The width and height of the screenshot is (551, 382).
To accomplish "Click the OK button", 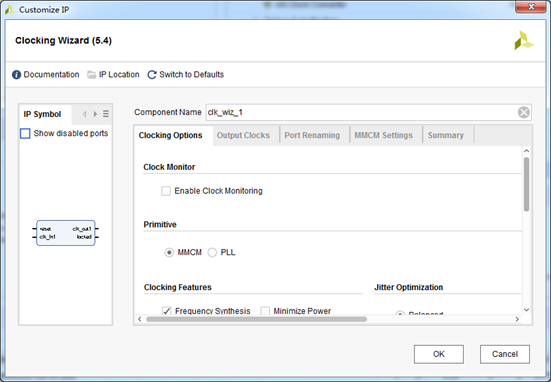I will pos(439,354).
